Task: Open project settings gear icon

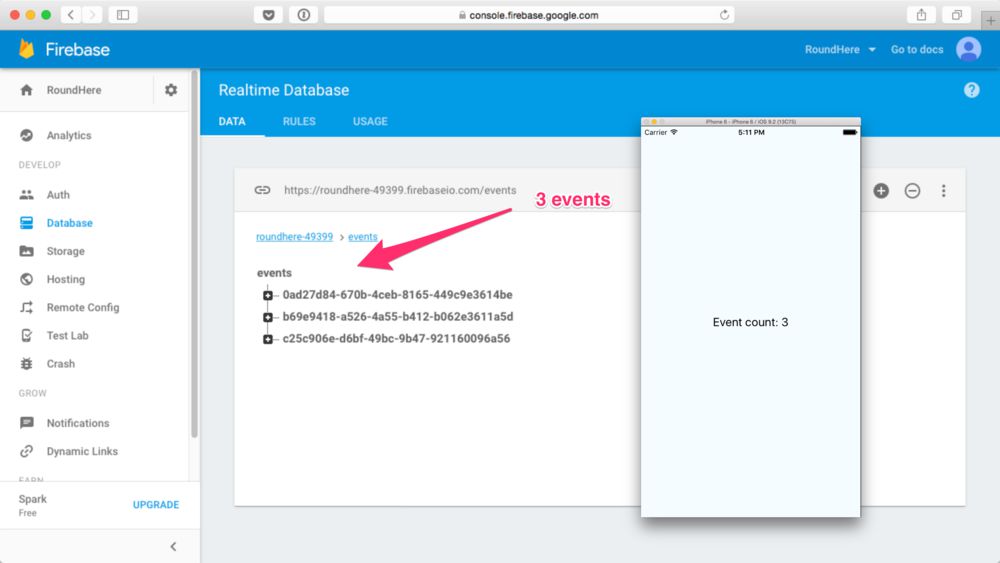Action: tap(171, 90)
